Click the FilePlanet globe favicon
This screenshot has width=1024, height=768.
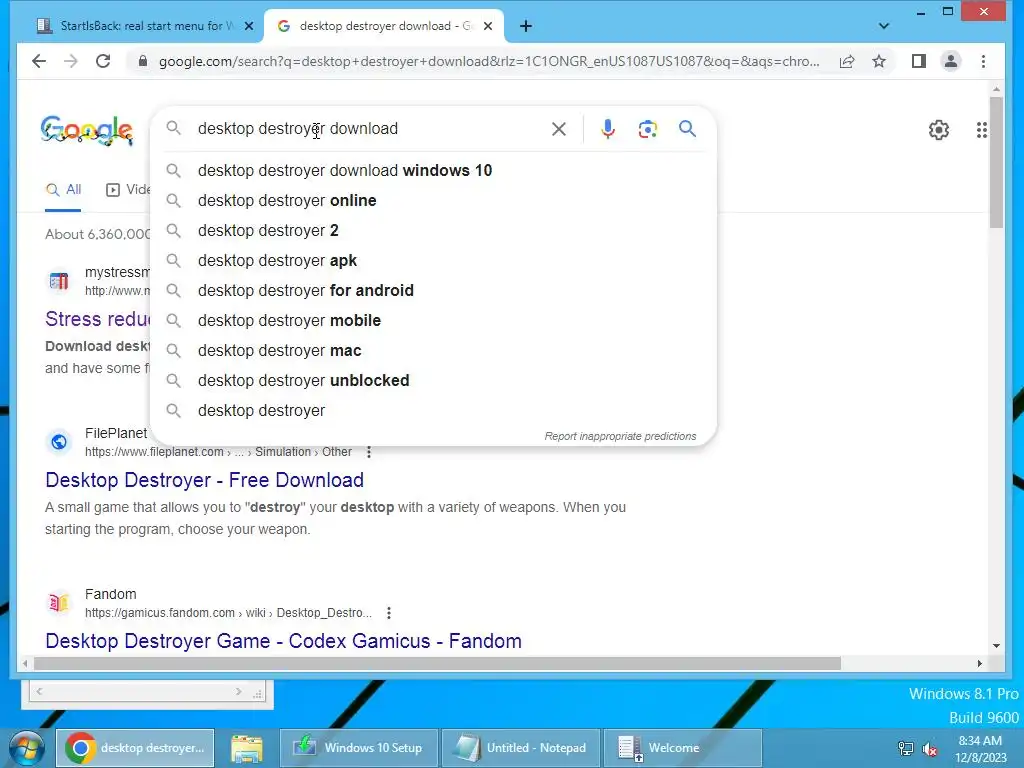coord(59,442)
